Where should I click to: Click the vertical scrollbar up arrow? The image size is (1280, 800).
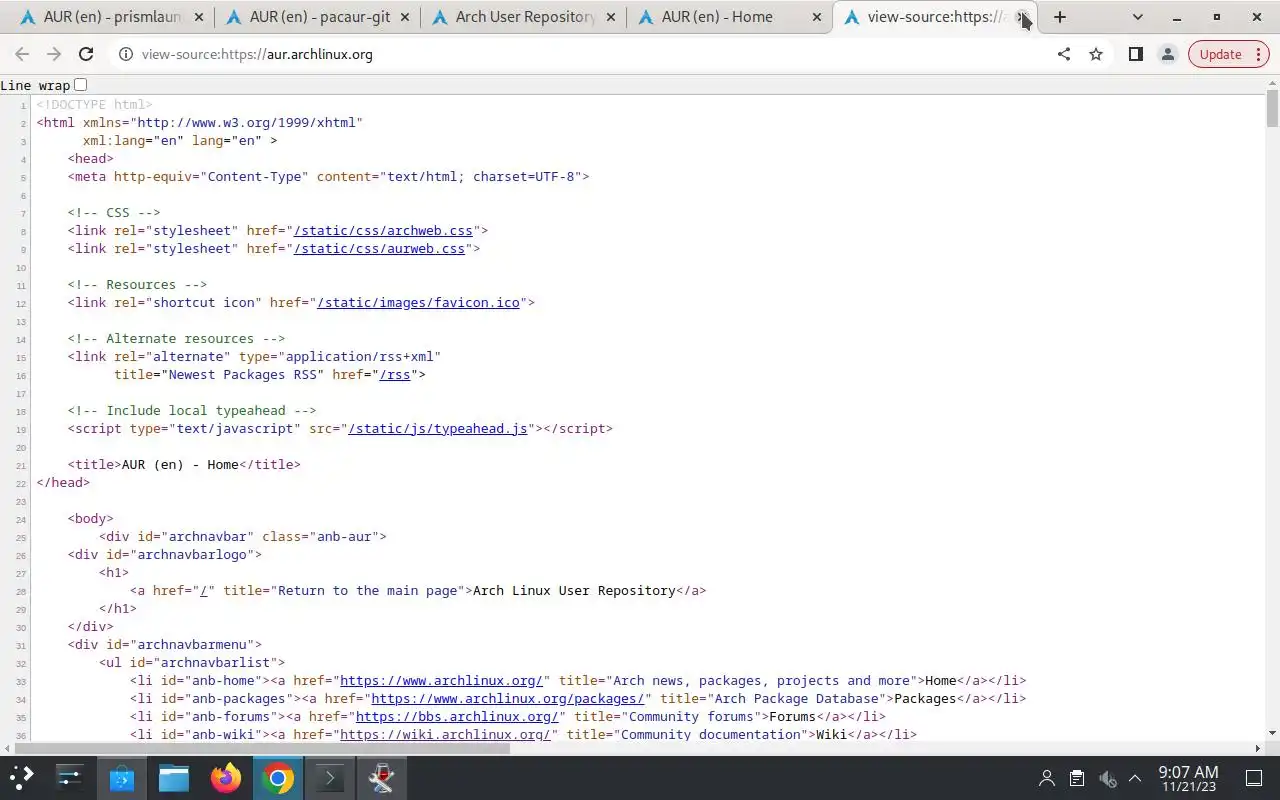1272,82
